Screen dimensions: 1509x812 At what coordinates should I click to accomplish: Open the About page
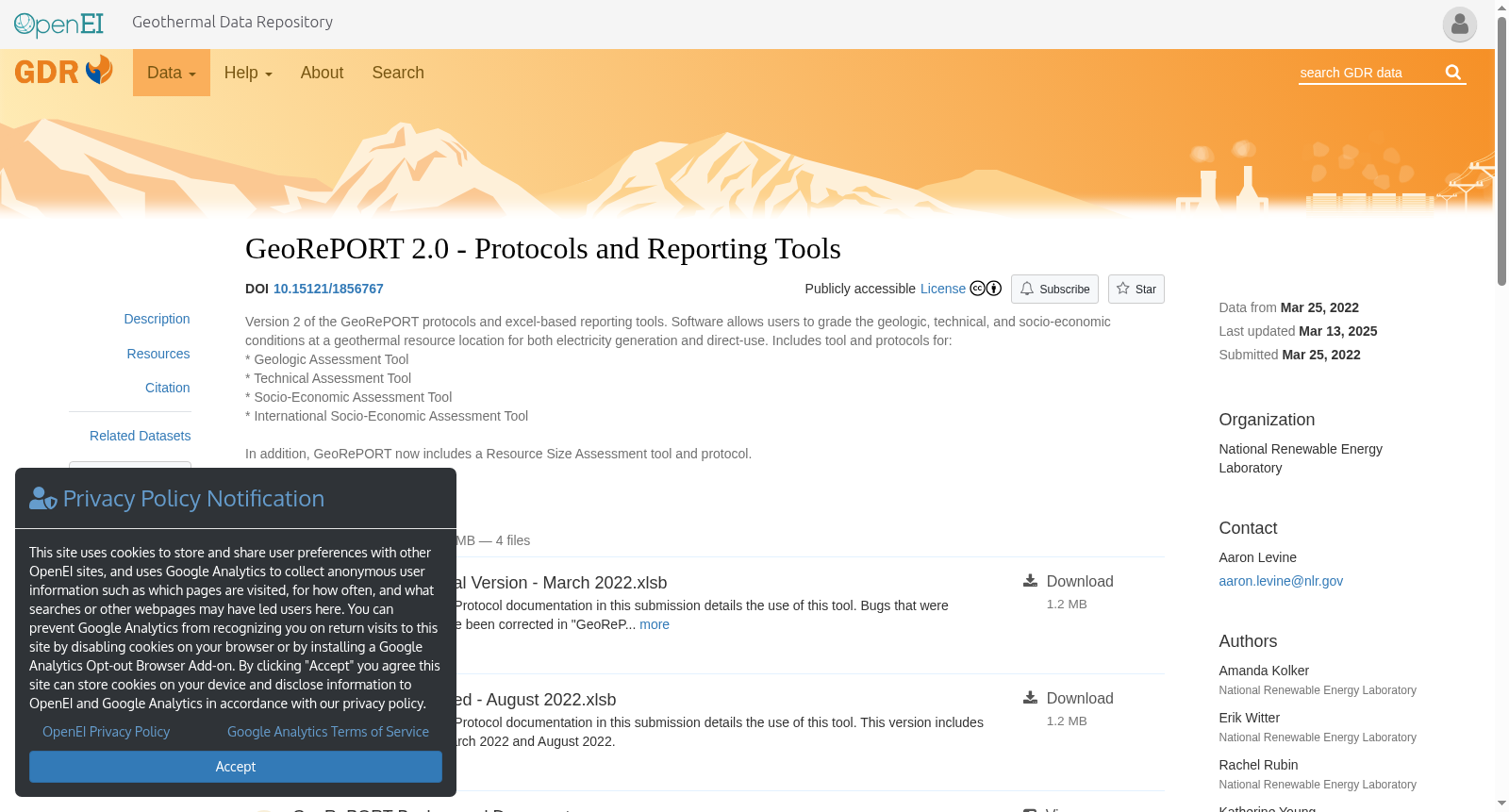pos(322,73)
